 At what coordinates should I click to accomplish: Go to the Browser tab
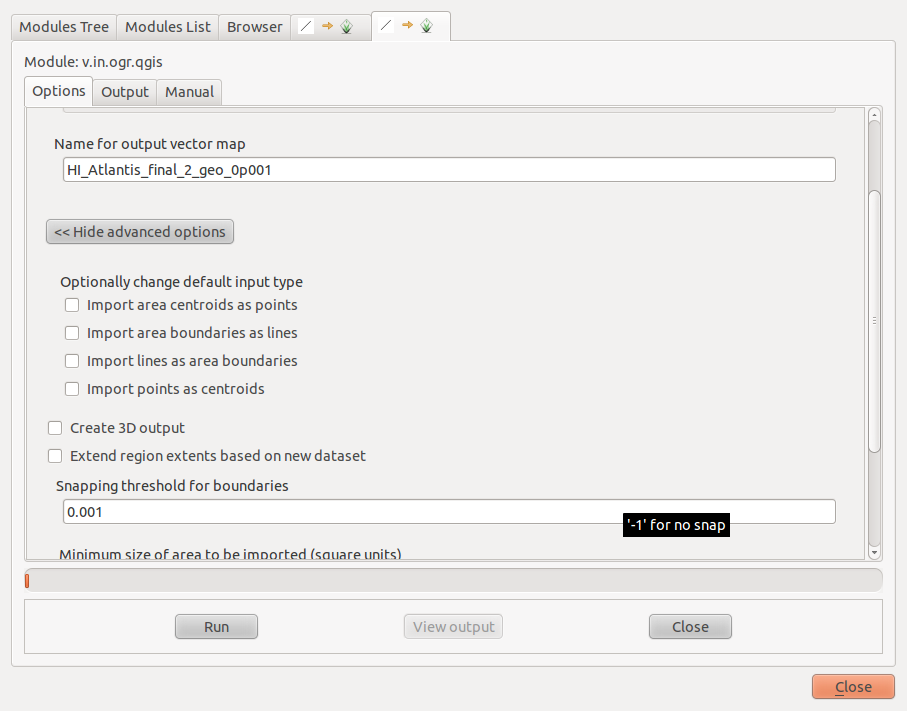pyautogui.click(x=254, y=27)
